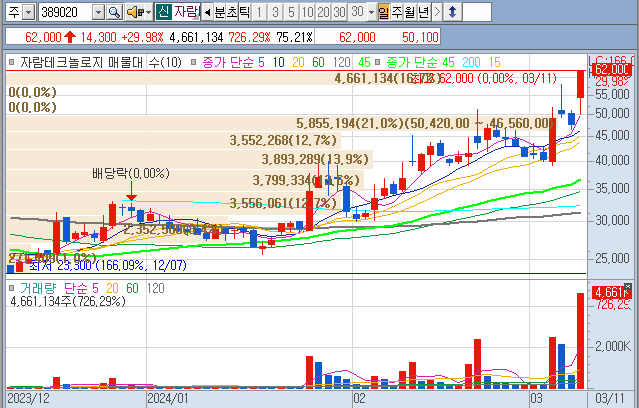Click the empty input box in toolbar

[476, 12]
